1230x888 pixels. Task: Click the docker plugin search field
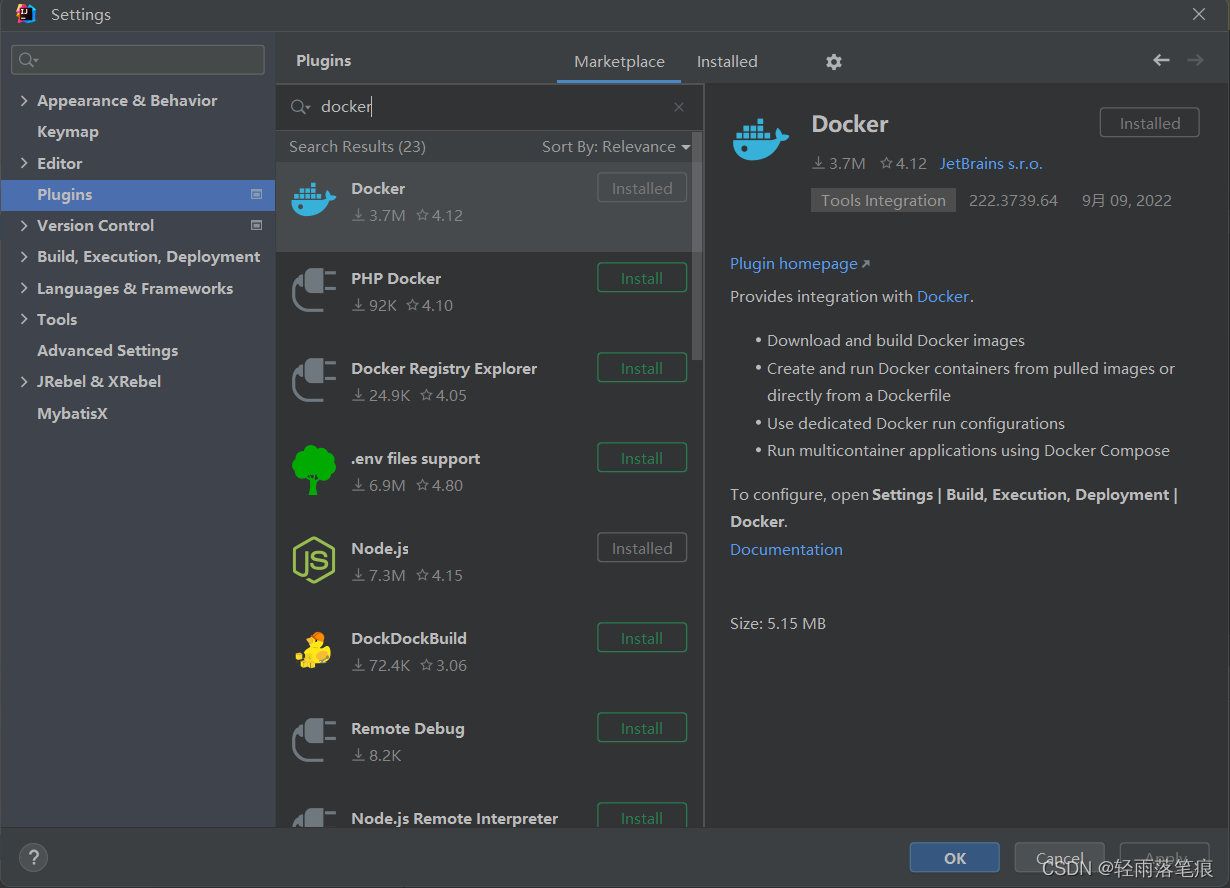pos(490,107)
